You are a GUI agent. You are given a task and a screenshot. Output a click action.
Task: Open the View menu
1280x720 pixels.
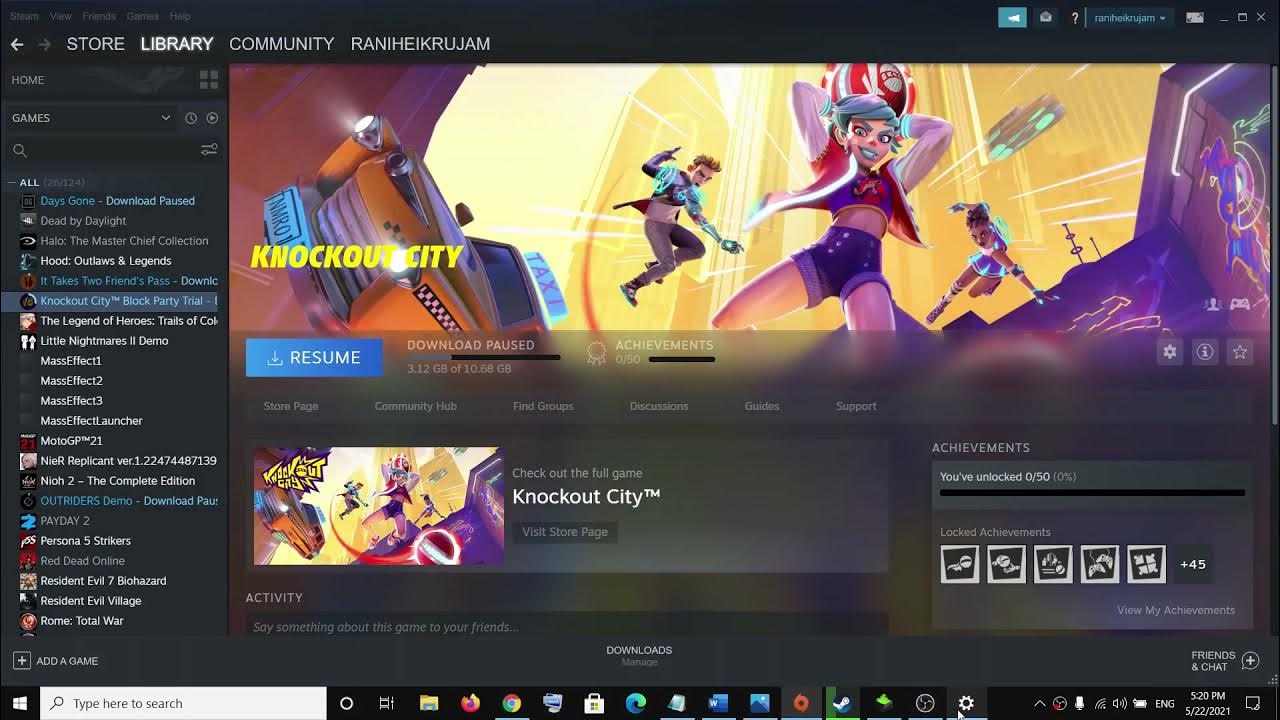coord(60,16)
